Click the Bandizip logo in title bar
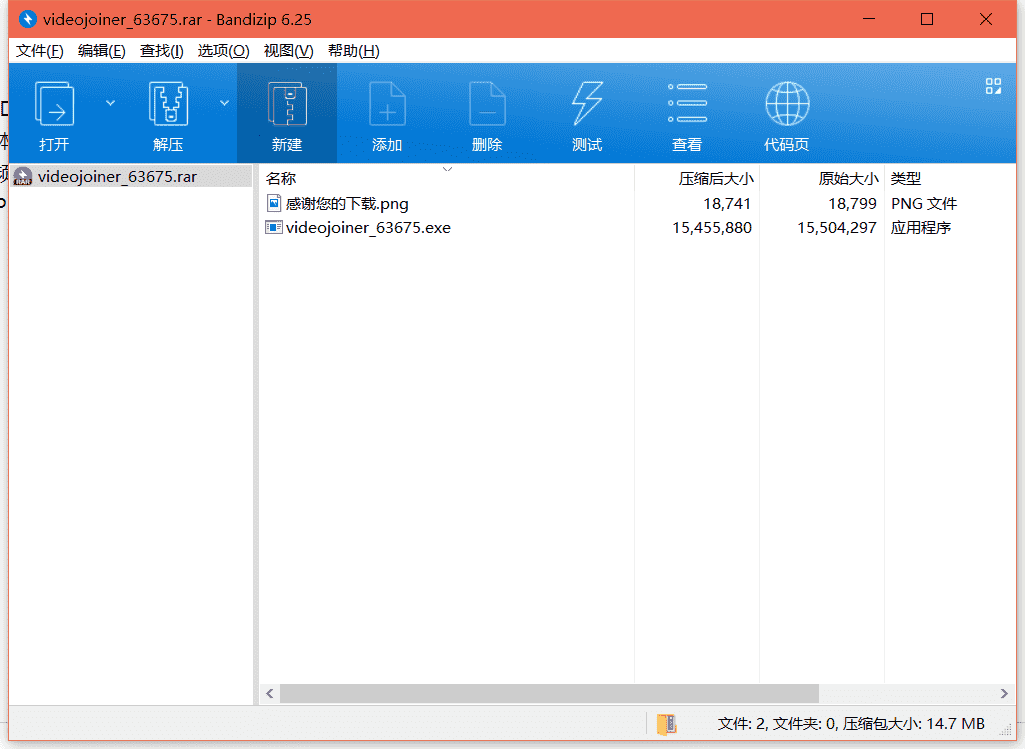Screen dimensions: 1025x749 [27, 20]
